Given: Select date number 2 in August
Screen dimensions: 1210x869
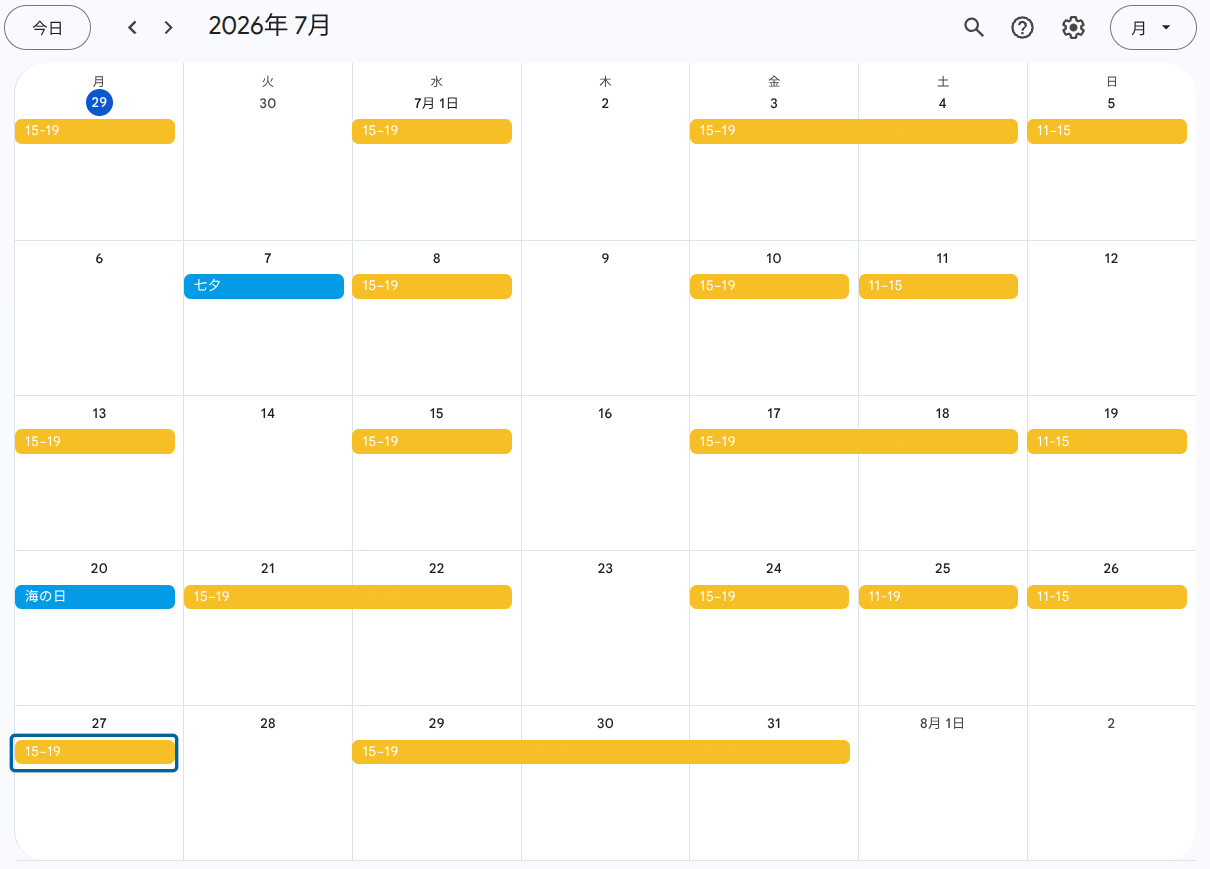Looking at the screenshot, I should coord(1111,723).
